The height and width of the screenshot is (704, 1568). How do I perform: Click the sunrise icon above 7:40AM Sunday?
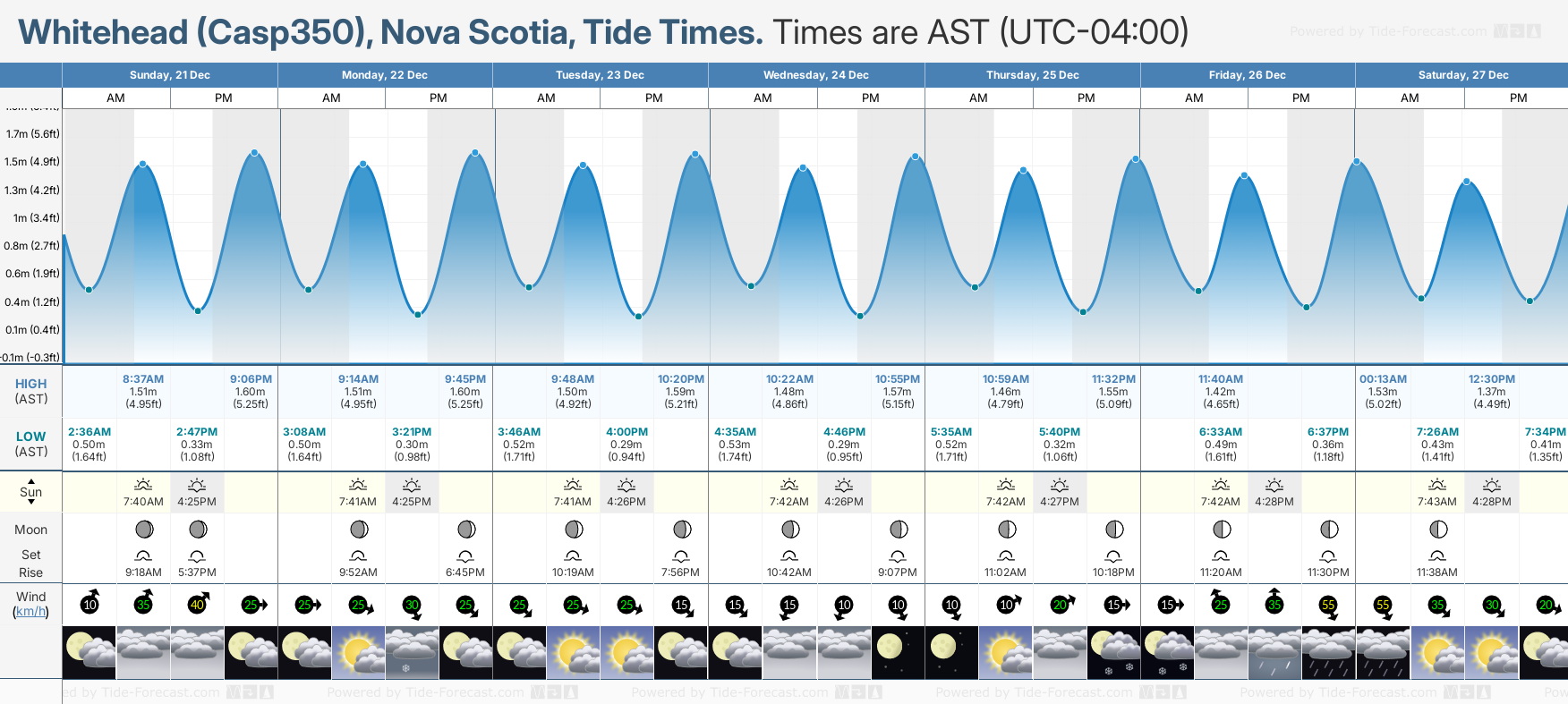[143, 485]
